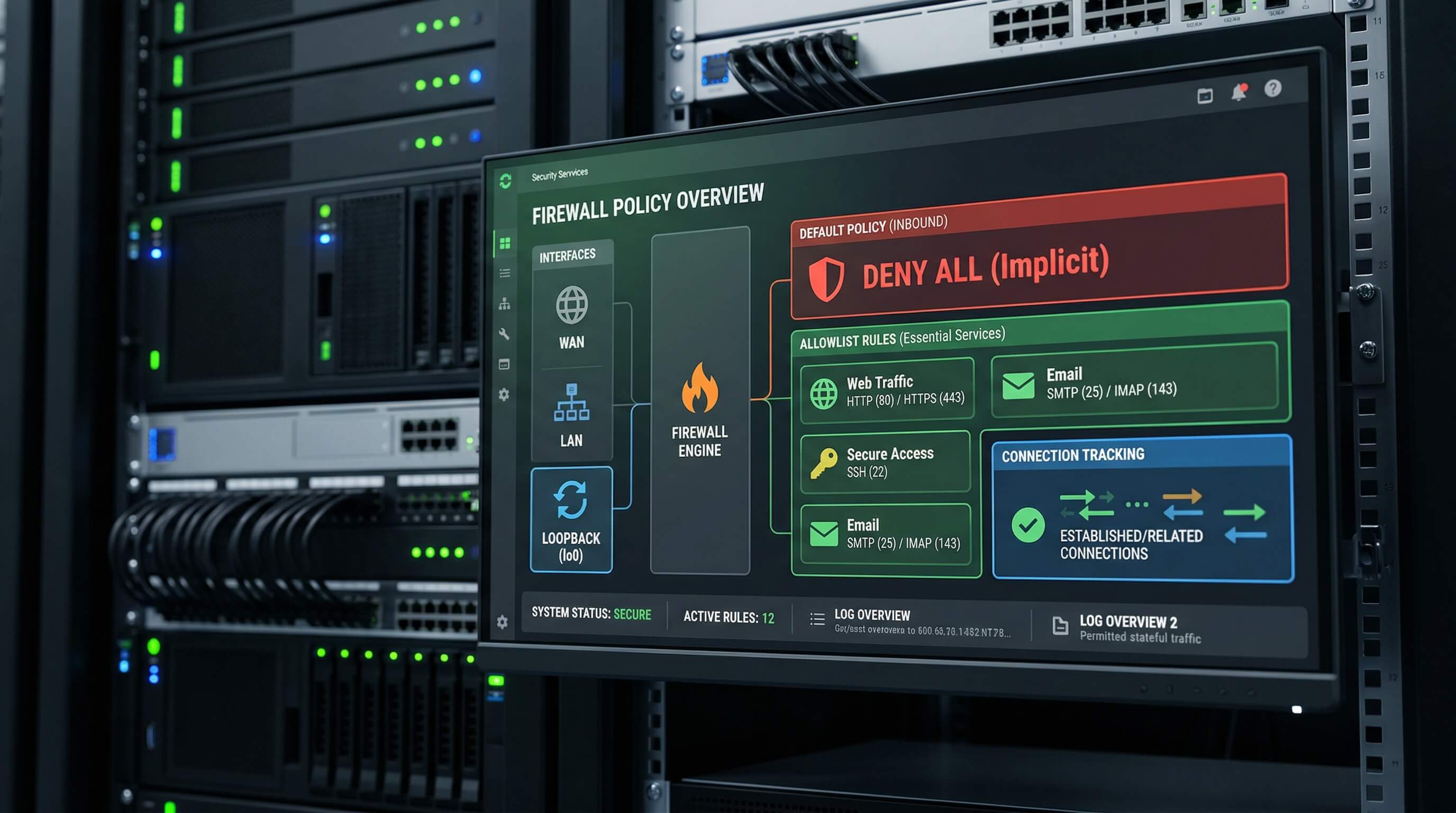
Task: Click the dashboard grid icon in sidebar
Action: pyautogui.click(x=505, y=243)
